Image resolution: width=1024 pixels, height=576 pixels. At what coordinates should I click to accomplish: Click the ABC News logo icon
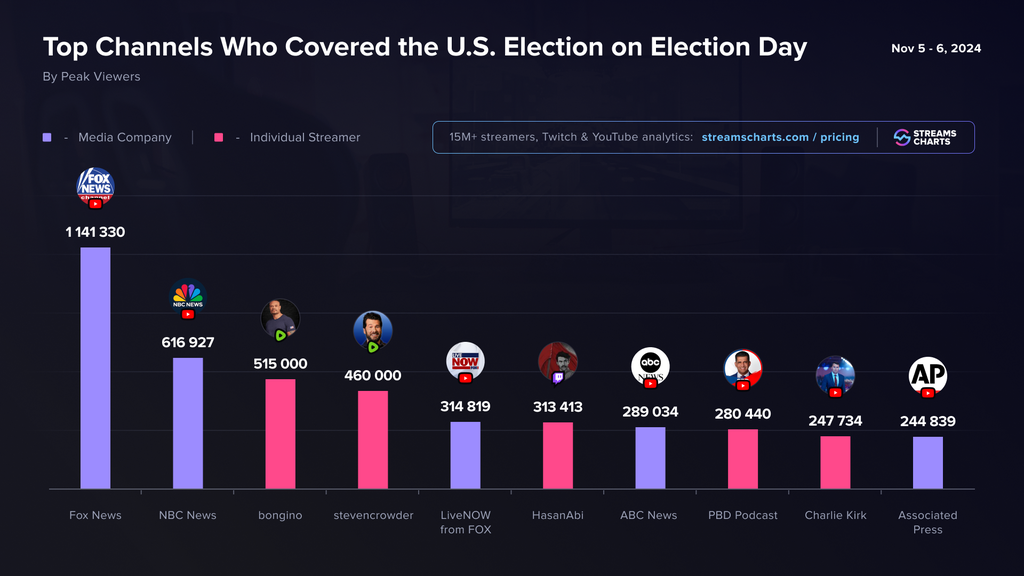(x=650, y=367)
